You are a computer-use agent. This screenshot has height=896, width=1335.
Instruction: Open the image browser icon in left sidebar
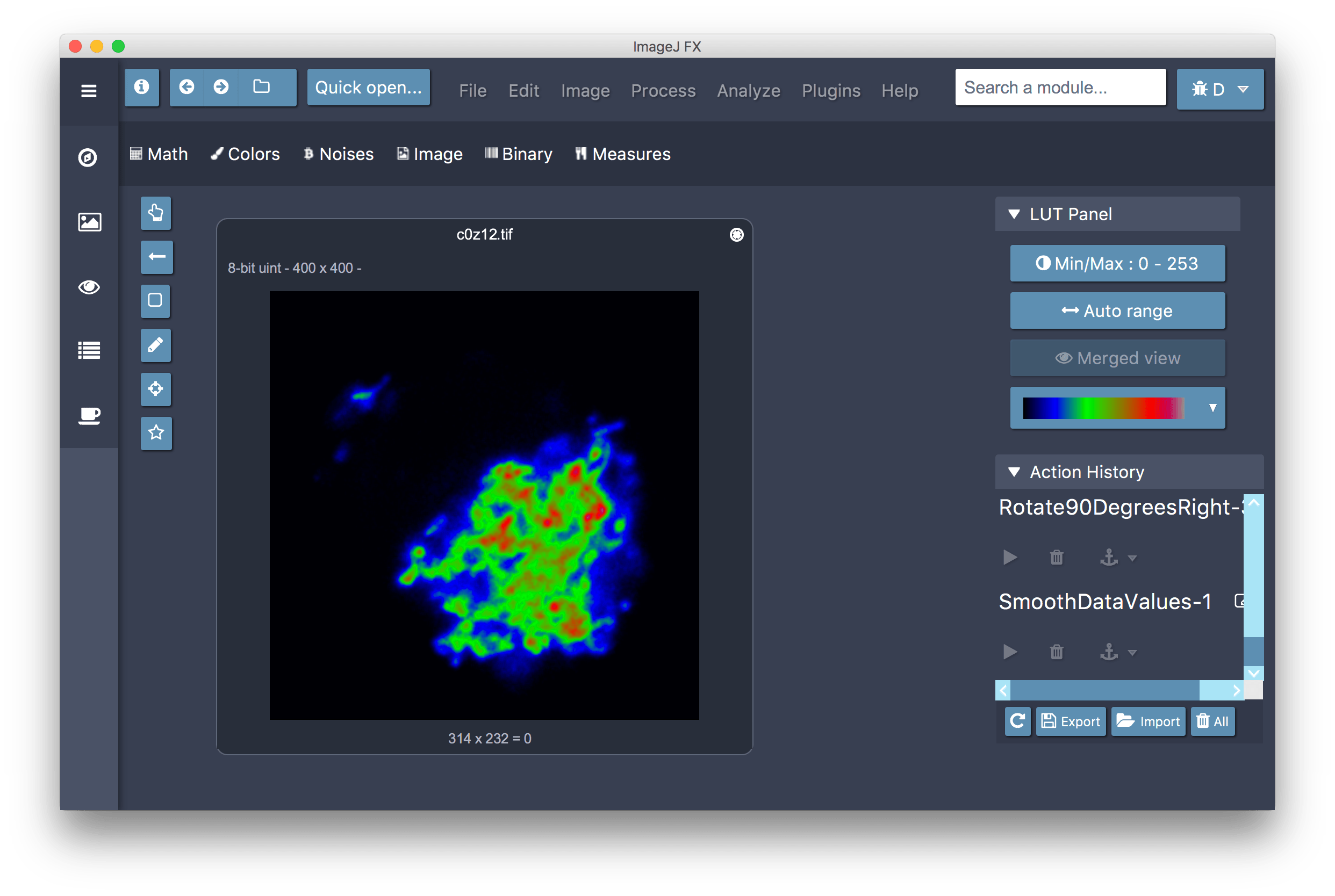[89, 222]
